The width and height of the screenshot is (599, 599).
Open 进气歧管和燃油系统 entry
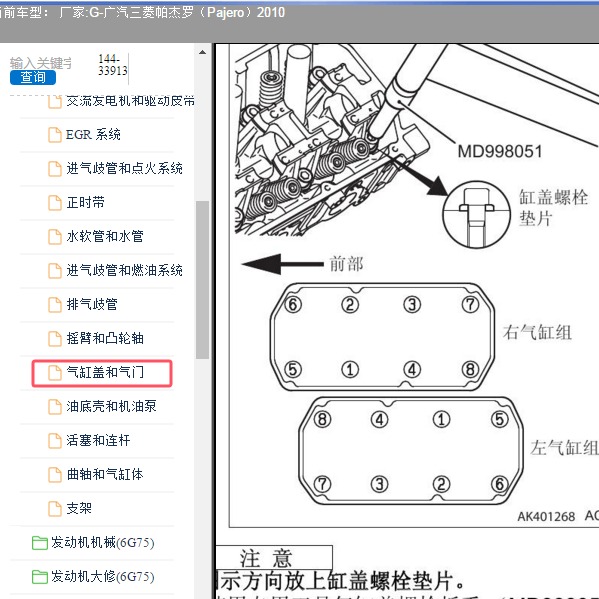(x=124, y=270)
